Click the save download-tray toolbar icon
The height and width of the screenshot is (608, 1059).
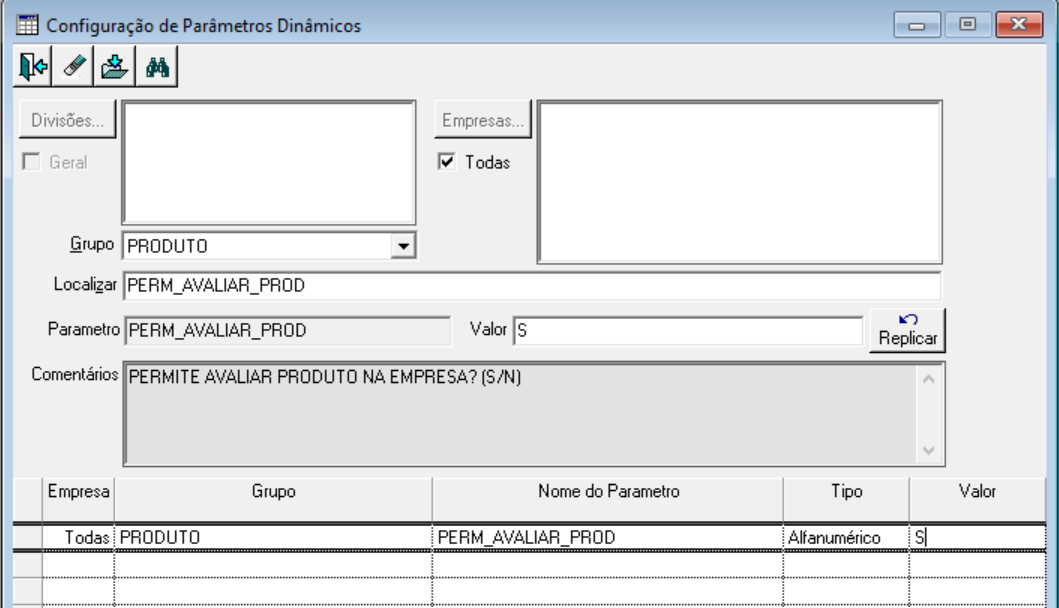[x=115, y=66]
